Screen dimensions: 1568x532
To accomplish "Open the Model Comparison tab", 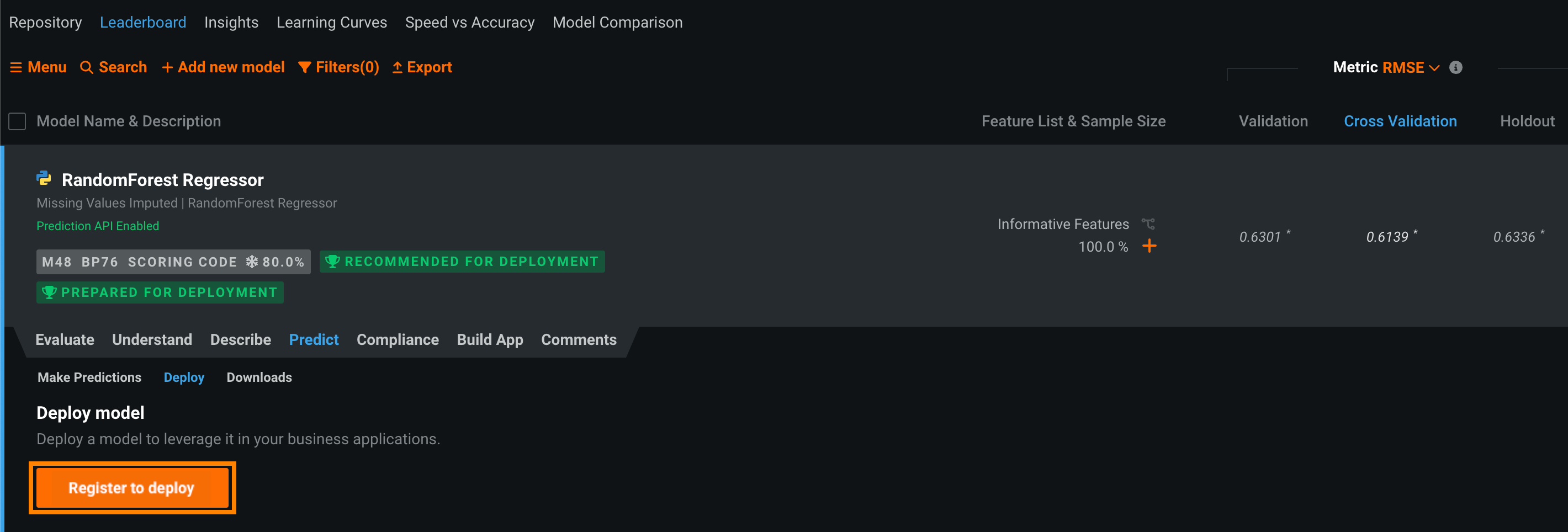I will [x=617, y=23].
